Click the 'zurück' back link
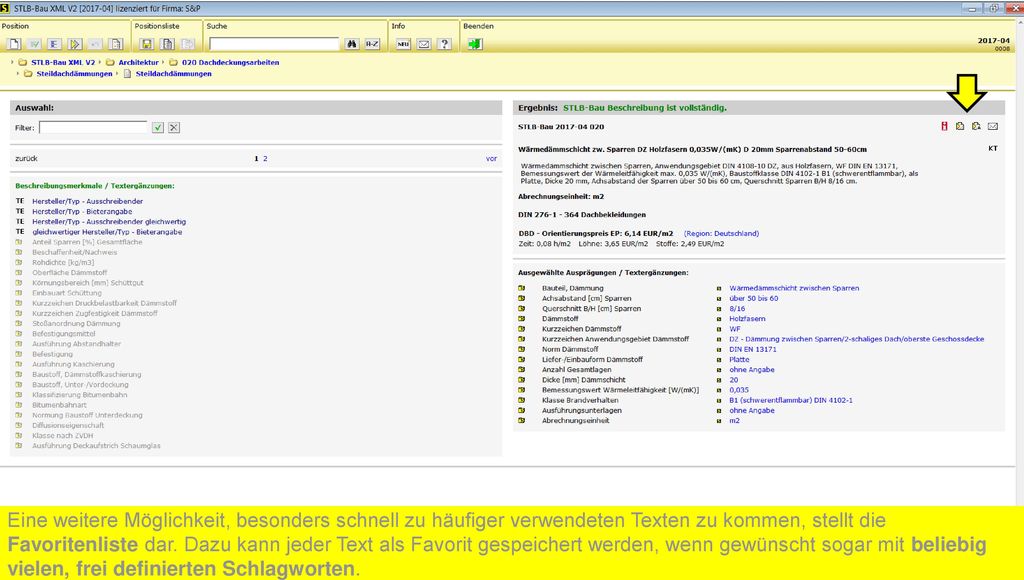 pos(26,159)
